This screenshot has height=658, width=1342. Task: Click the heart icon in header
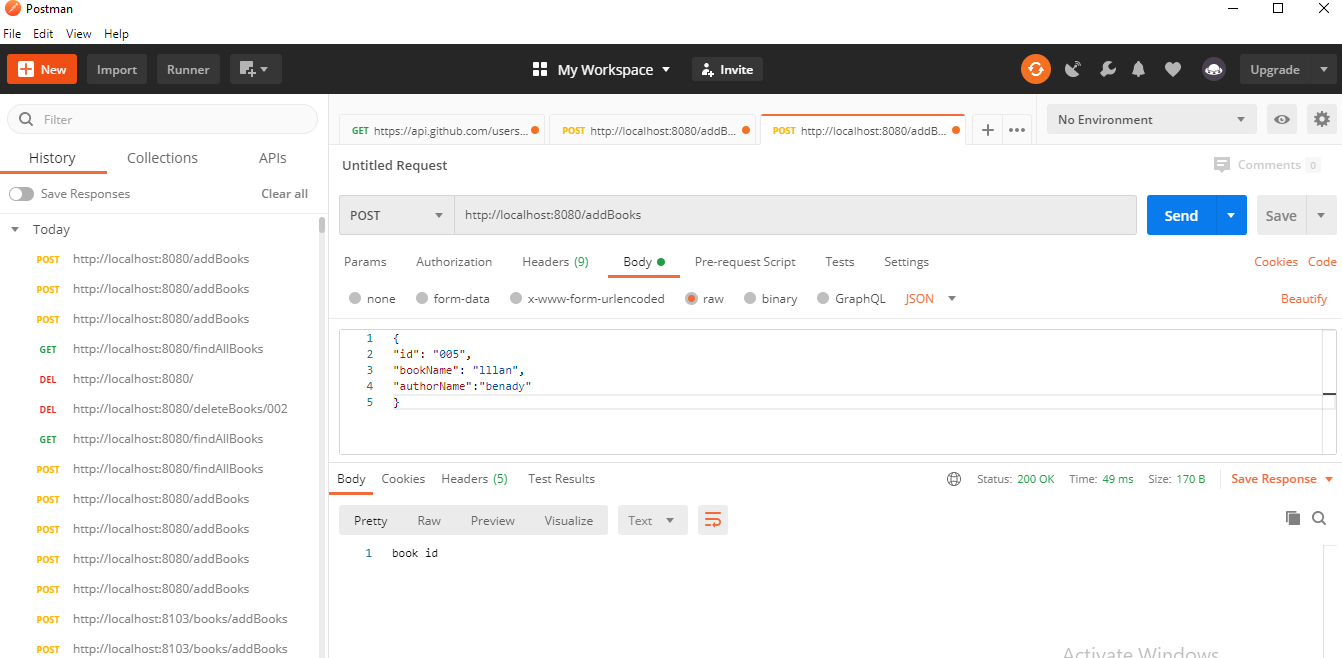(1173, 69)
